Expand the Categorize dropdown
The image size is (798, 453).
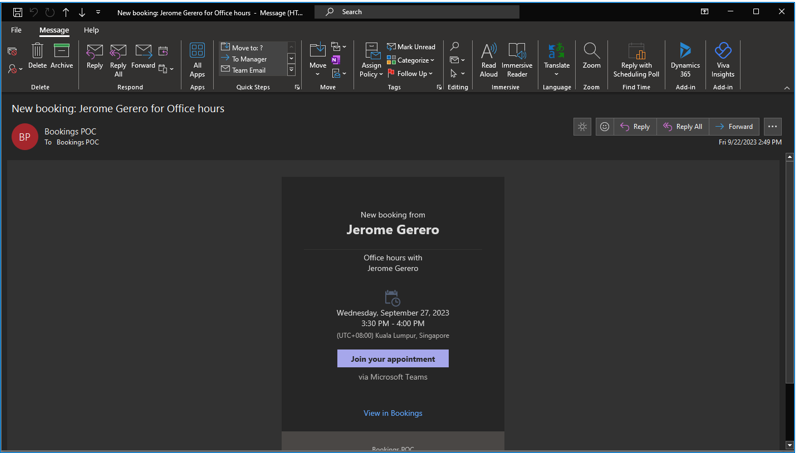point(411,60)
